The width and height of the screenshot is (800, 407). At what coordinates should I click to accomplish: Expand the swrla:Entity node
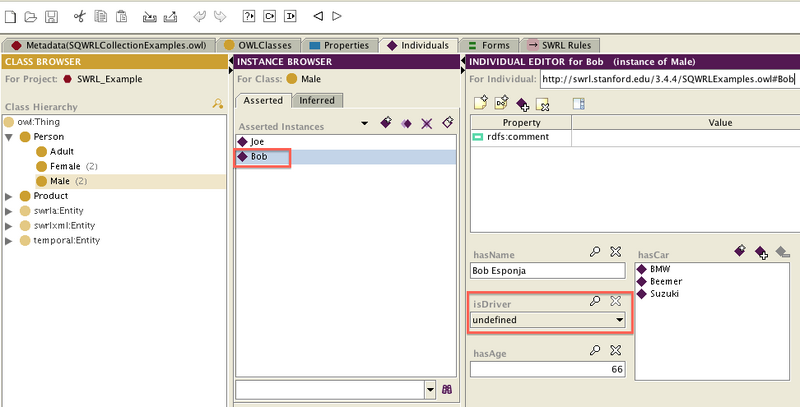tap(9, 211)
